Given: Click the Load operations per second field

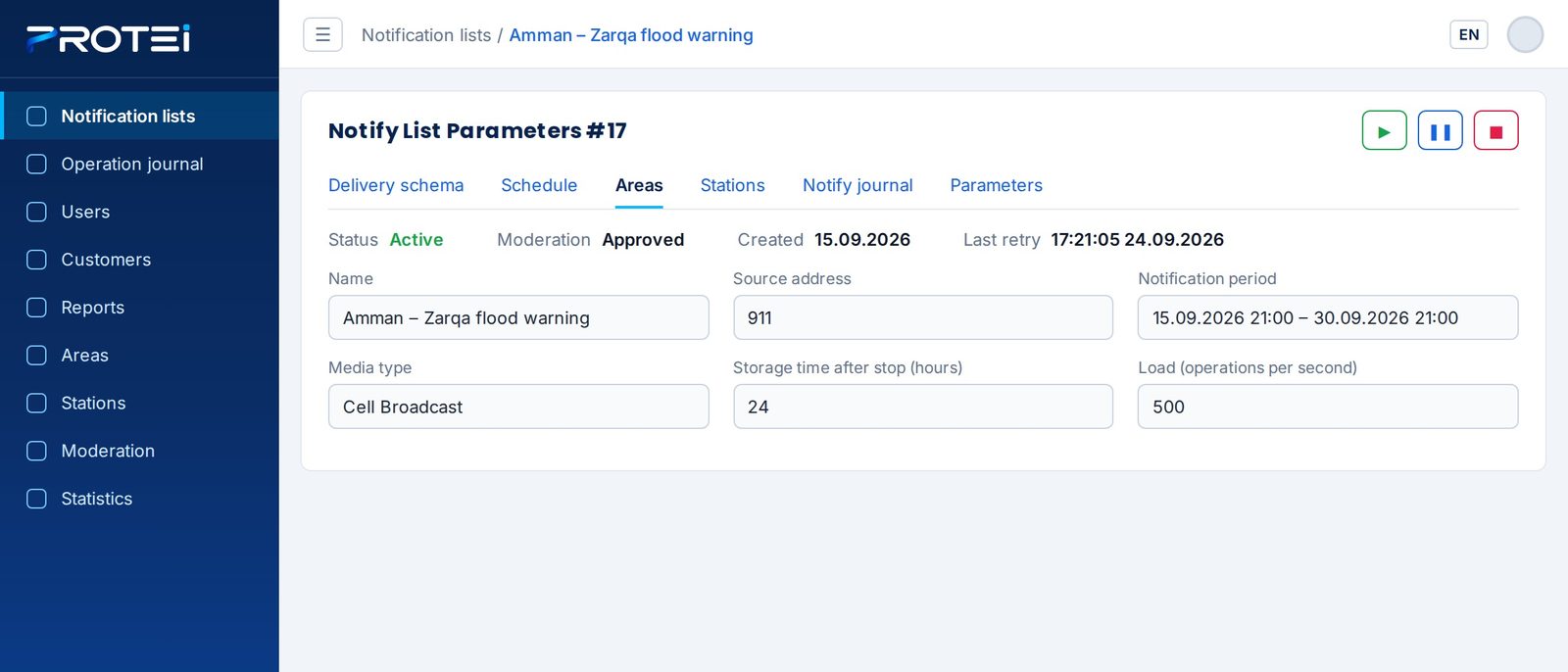Looking at the screenshot, I should 1328,407.
